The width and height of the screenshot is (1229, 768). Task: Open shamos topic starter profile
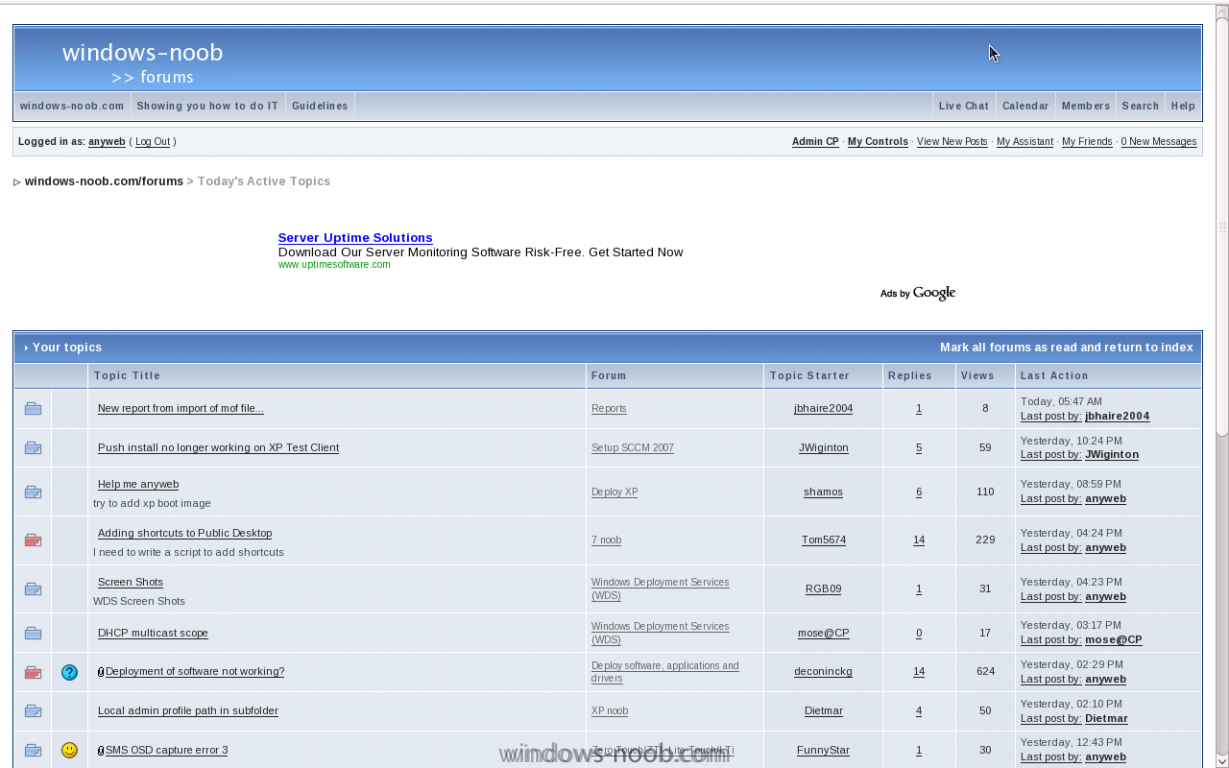tap(823, 492)
